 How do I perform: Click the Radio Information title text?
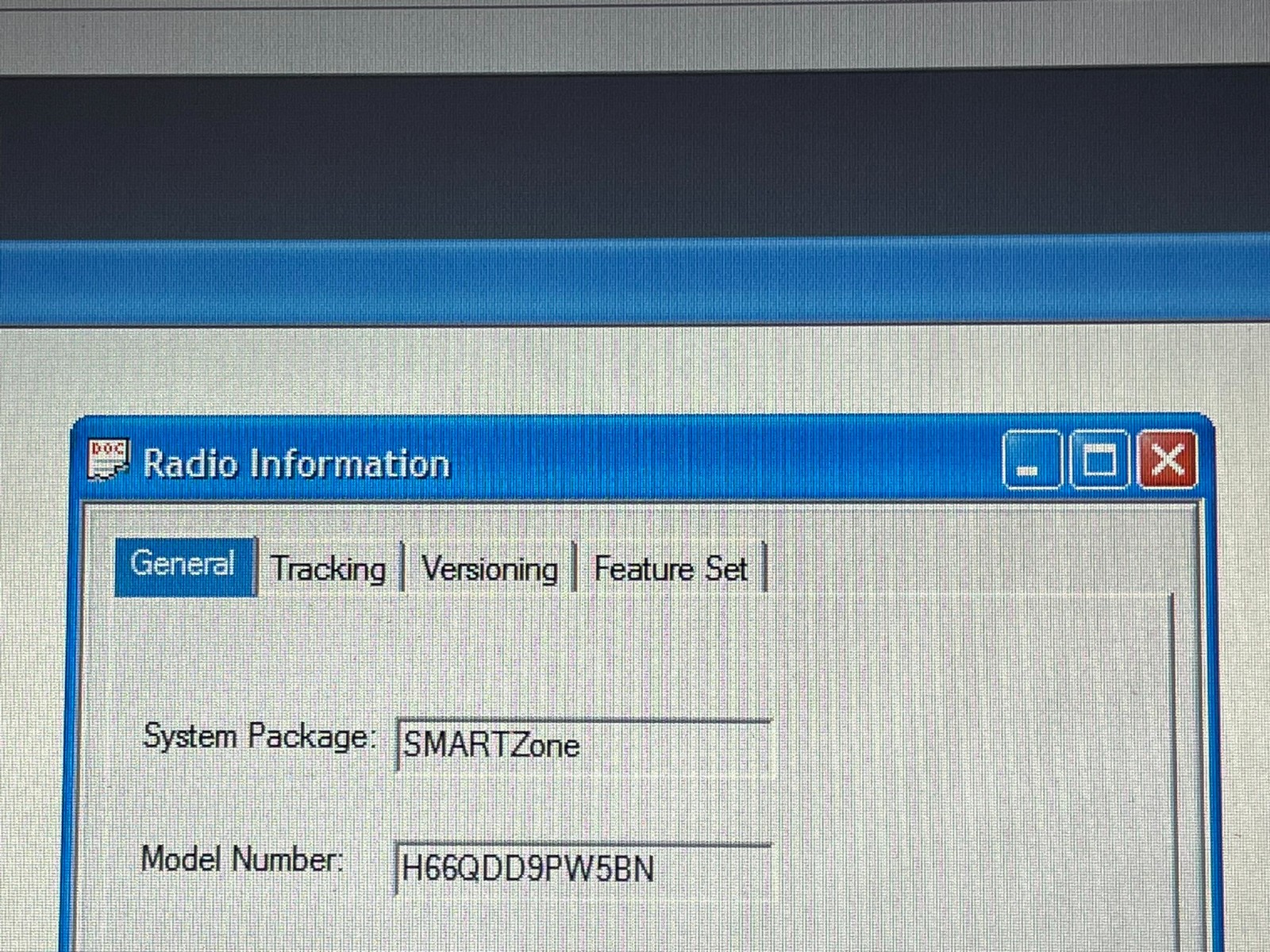click(297, 463)
